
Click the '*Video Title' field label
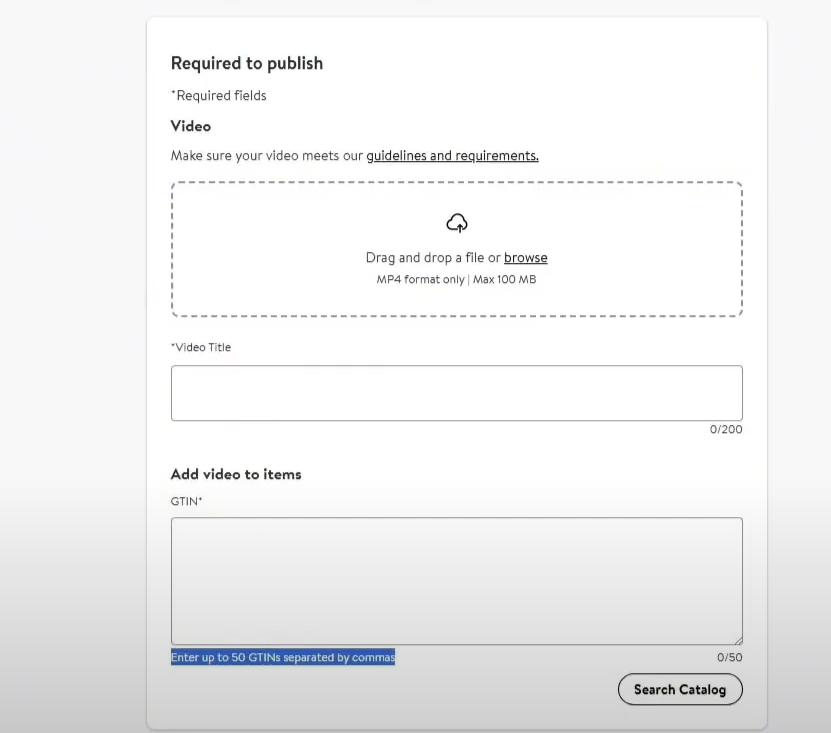tap(201, 348)
